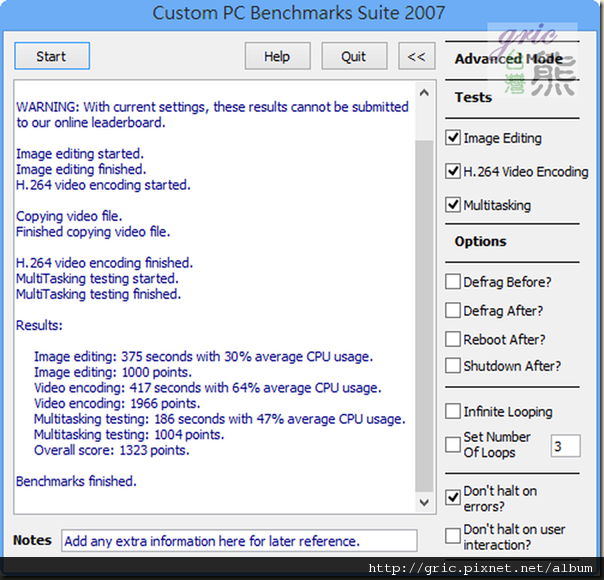Uncheck H.264 Video Encoding test
The height and width of the screenshot is (580, 604).
coord(453,171)
